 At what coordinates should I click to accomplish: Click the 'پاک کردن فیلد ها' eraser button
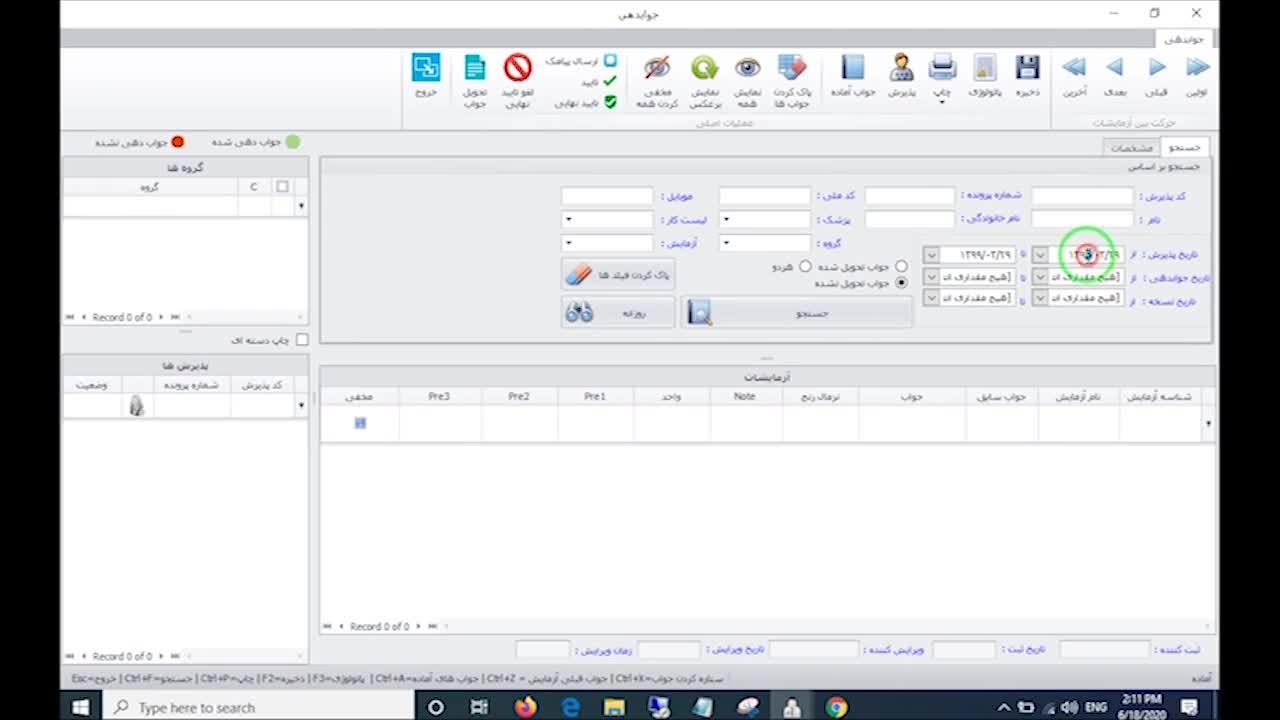(x=617, y=274)
